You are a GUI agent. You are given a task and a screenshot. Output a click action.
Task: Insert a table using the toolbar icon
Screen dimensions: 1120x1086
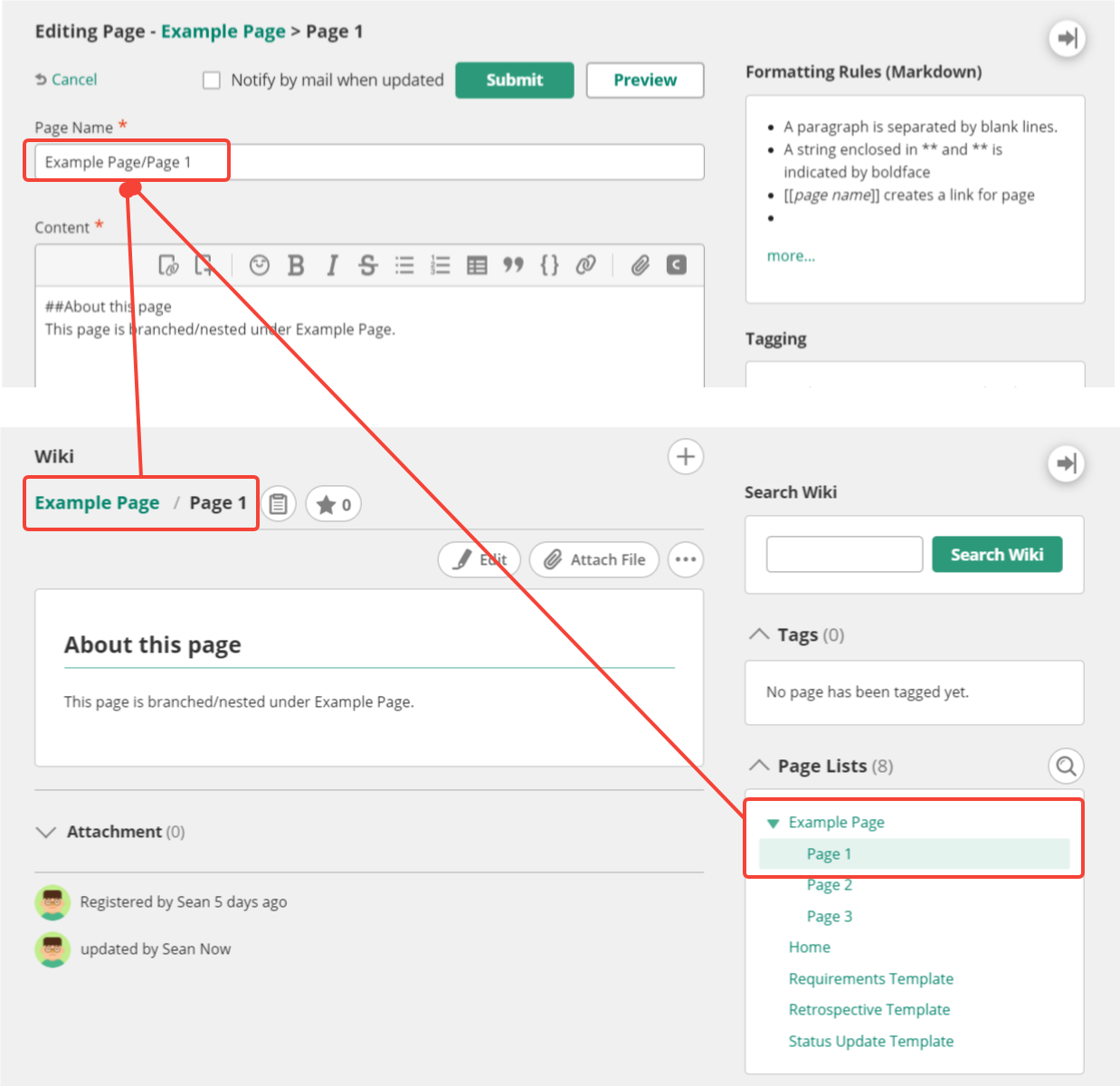[x=477, y=265]
